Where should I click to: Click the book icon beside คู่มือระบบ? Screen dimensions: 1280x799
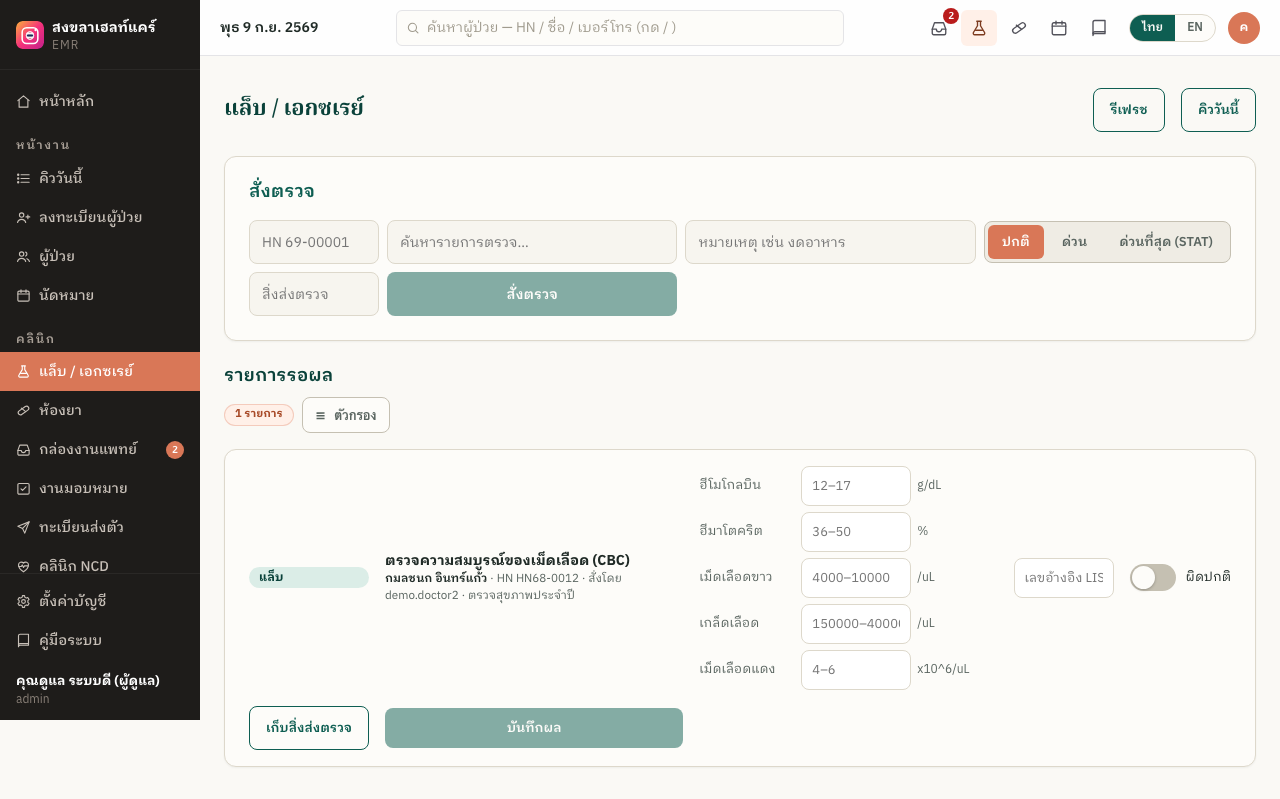(23, 640)
